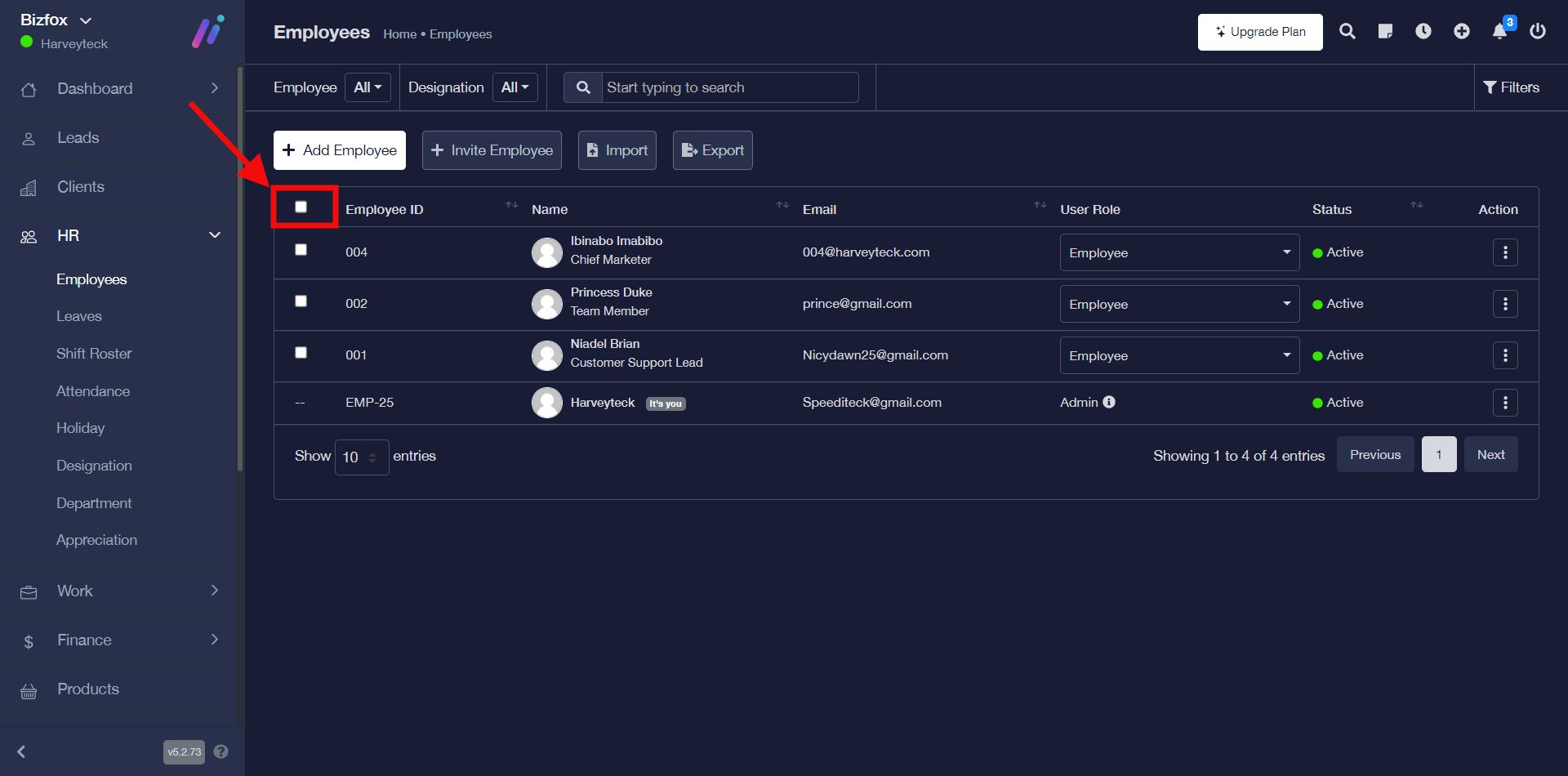This screenshot has height=776, width=1568.
Task: Select the checkbox for Niadel Brian
Action: pos(301,353)
